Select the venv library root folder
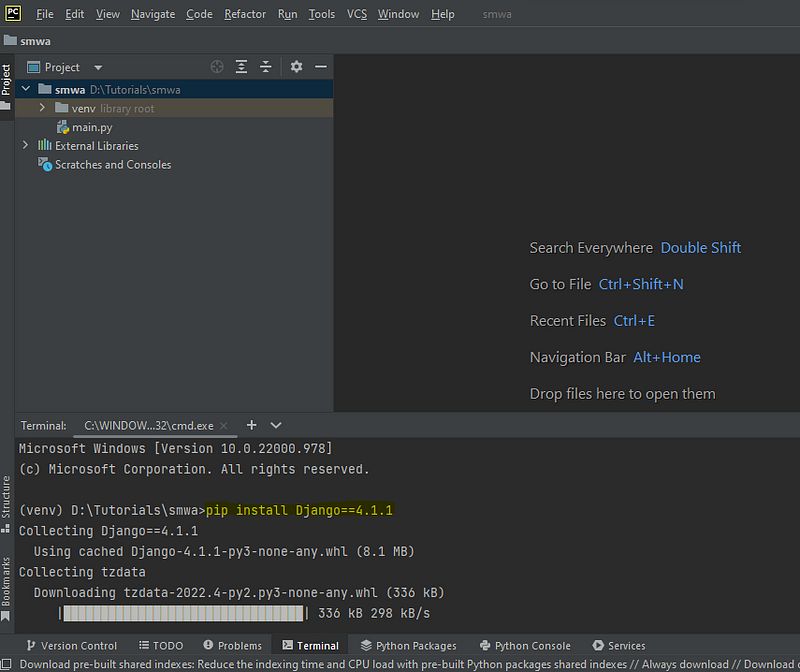The image size is (800, 672). coord(174,108)
